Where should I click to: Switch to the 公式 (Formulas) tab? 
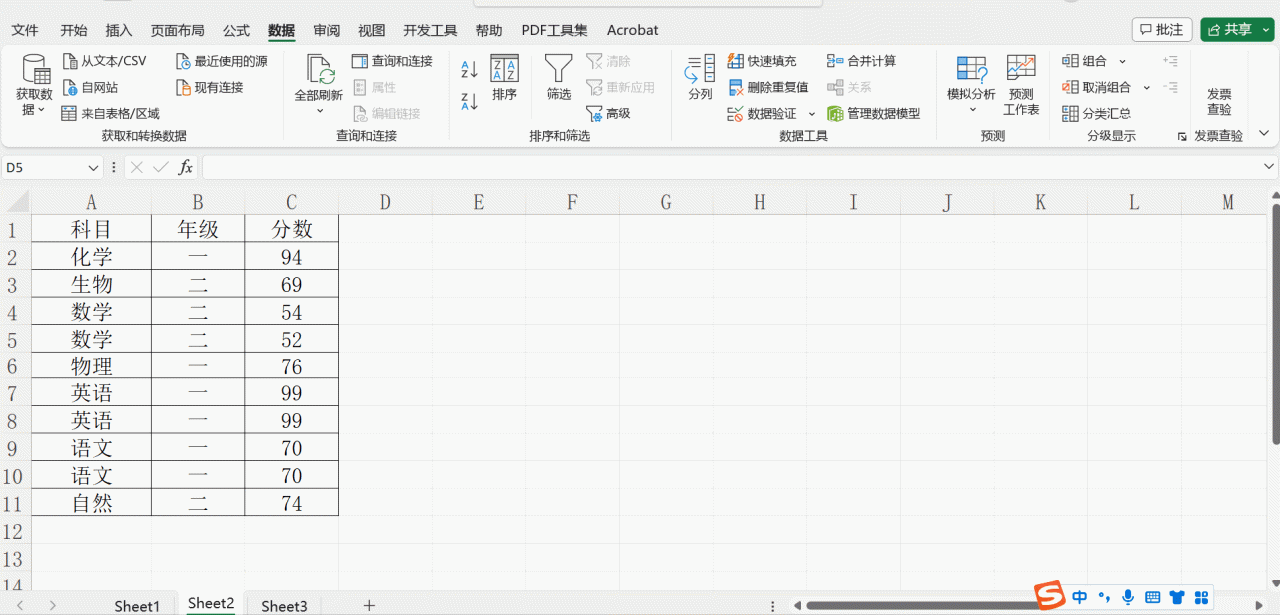point(236,30)
